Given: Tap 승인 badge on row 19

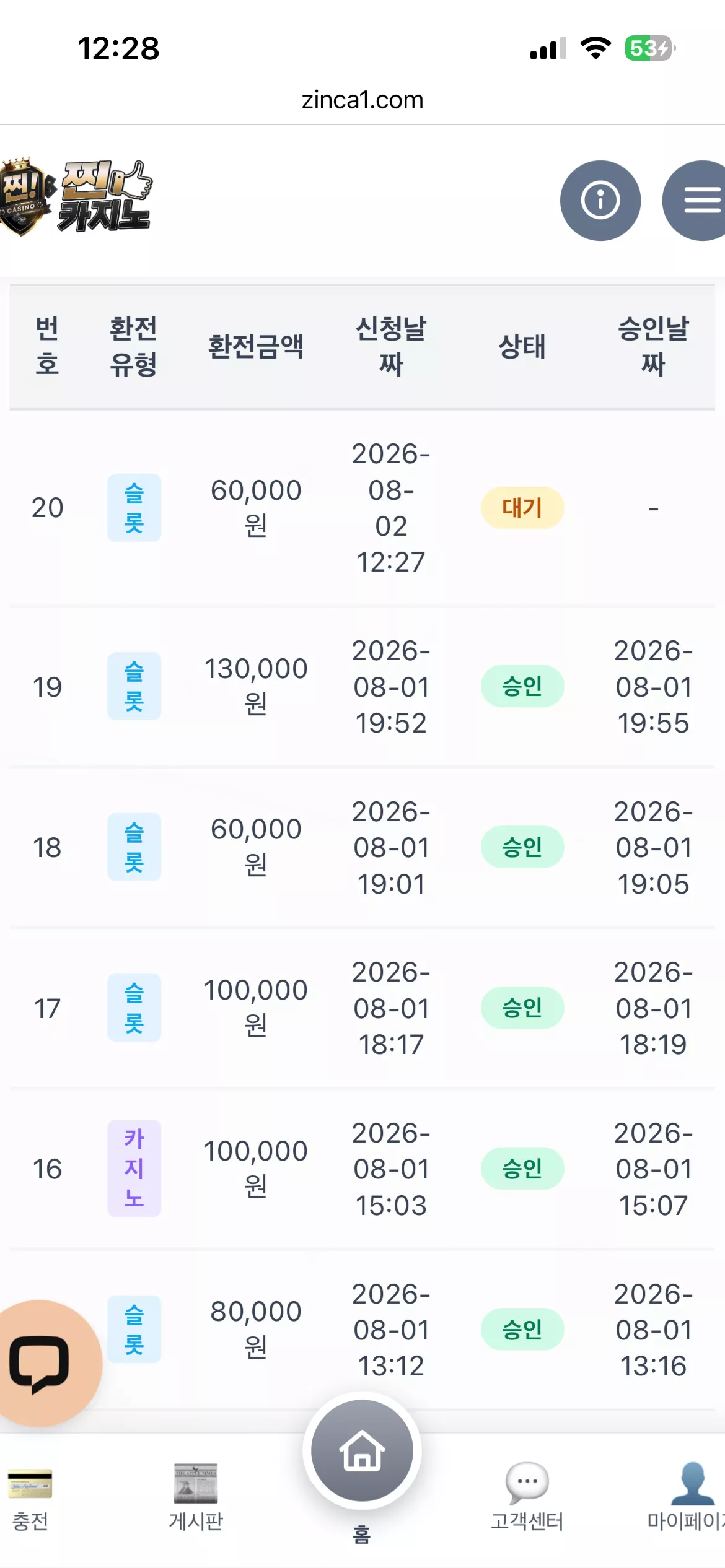Looking at the screenshot, I should click(x=522, y=686).
